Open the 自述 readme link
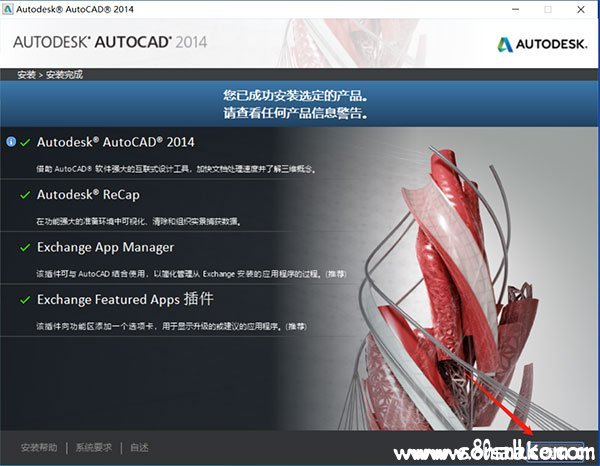 point(139,447)
